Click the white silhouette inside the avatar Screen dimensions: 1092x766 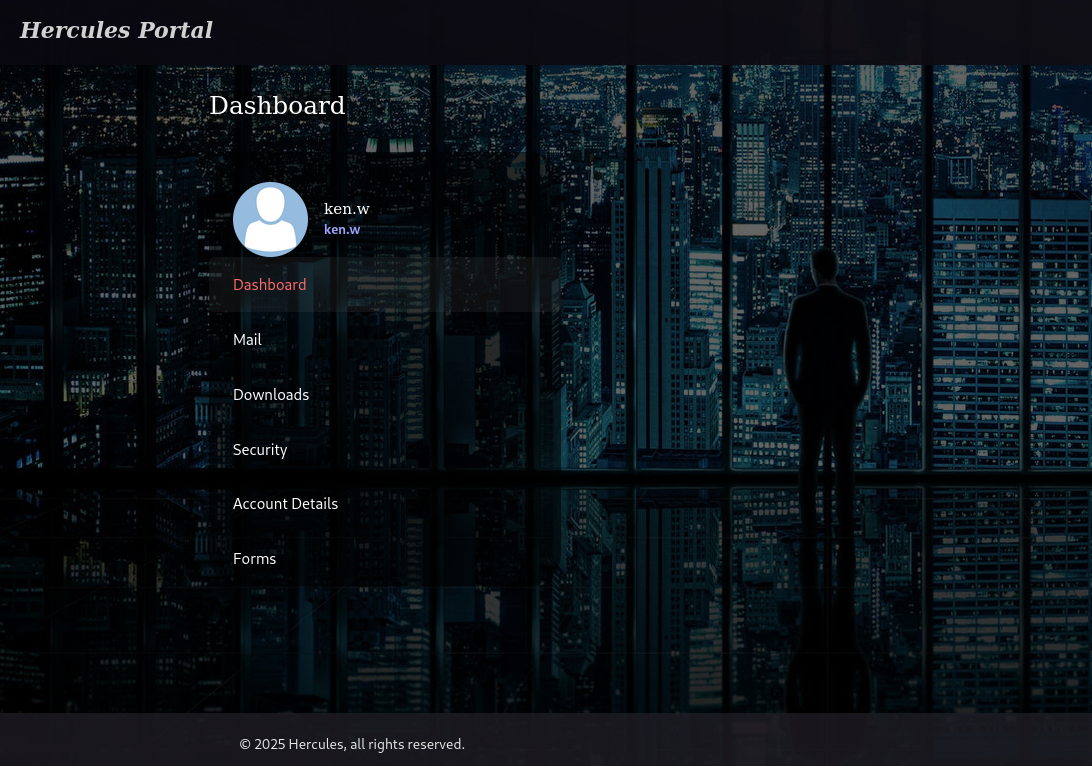pos(270,221)
